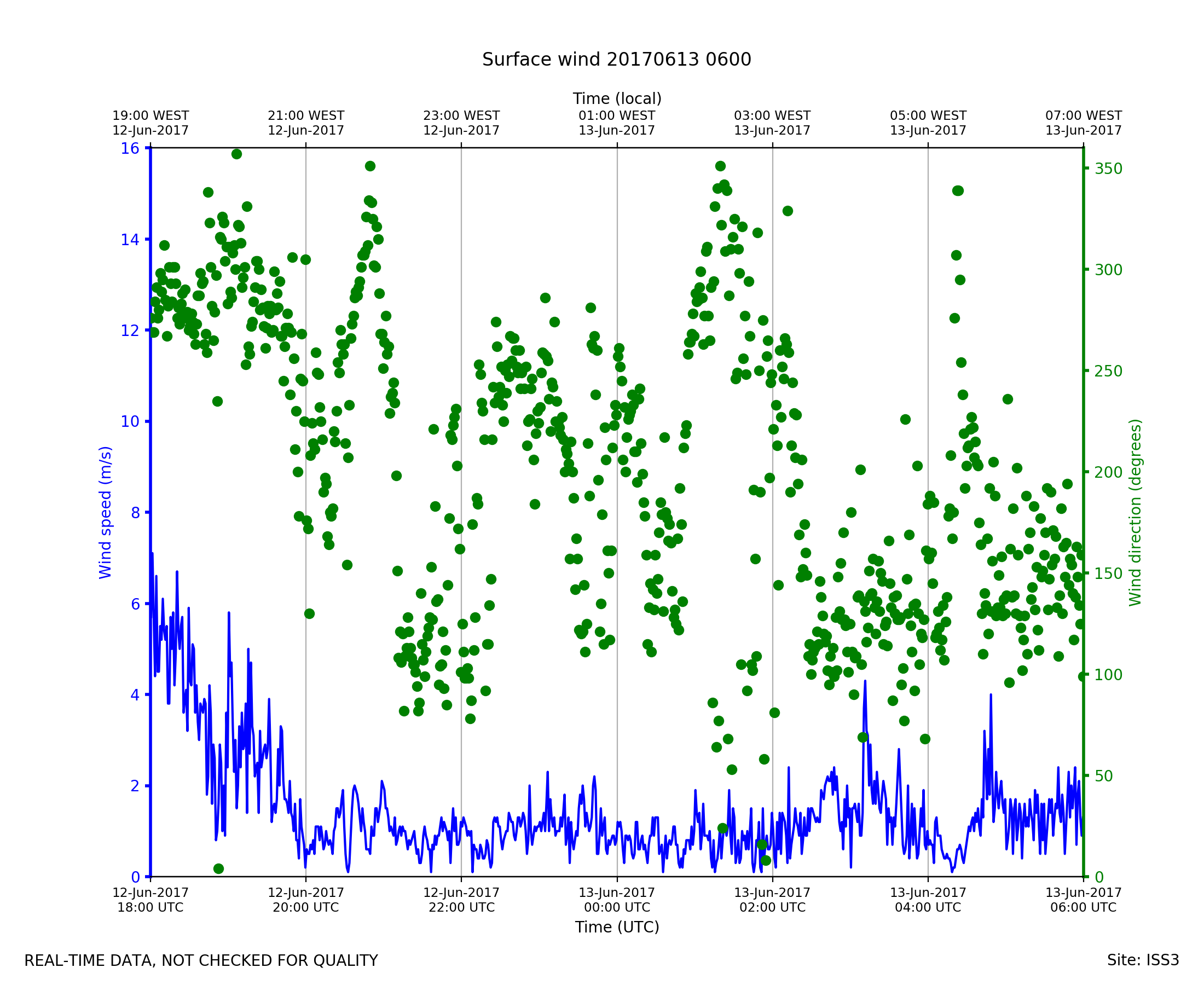The image size is (1204, 985).
Task: Click the green '50' wind direction tick label
Action: 1104,776
